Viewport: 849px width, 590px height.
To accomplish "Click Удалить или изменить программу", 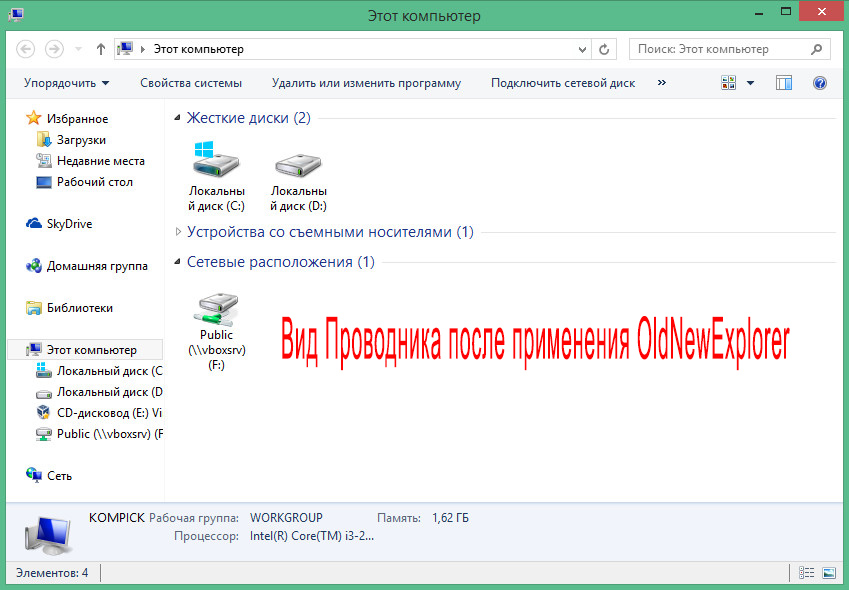I will click(x=366, y=83).
